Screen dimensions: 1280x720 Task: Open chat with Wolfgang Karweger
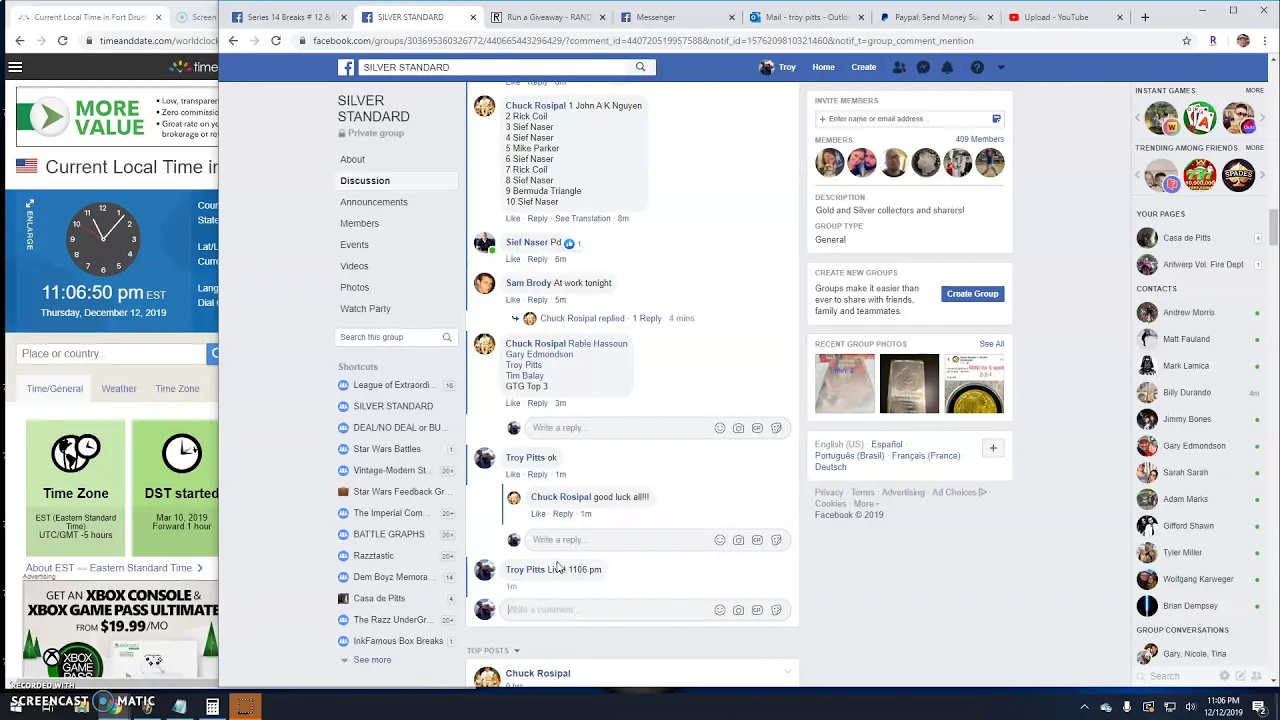click(x=1198, y=579)
